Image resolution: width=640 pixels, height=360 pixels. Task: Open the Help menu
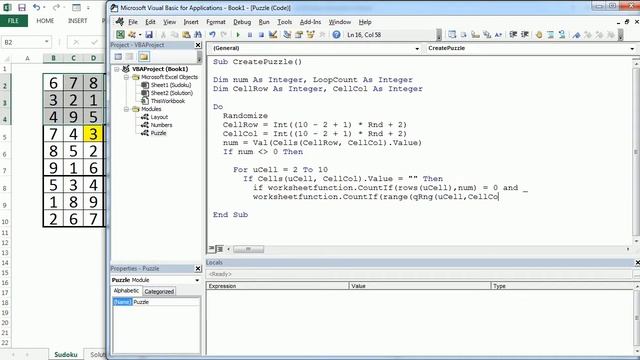point(365,22)
